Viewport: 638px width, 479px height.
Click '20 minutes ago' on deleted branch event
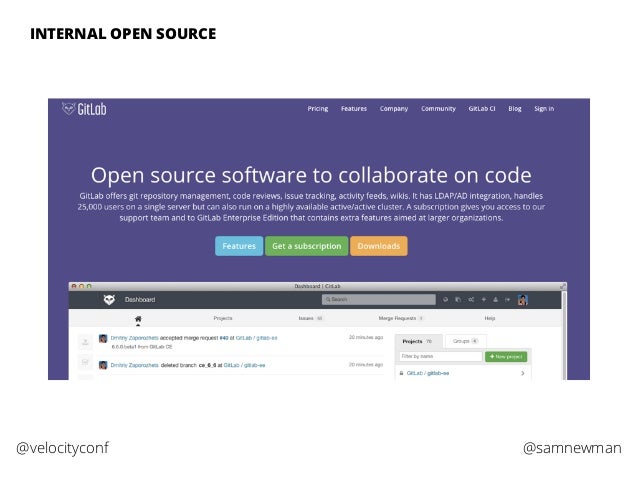tap(366, 365)
